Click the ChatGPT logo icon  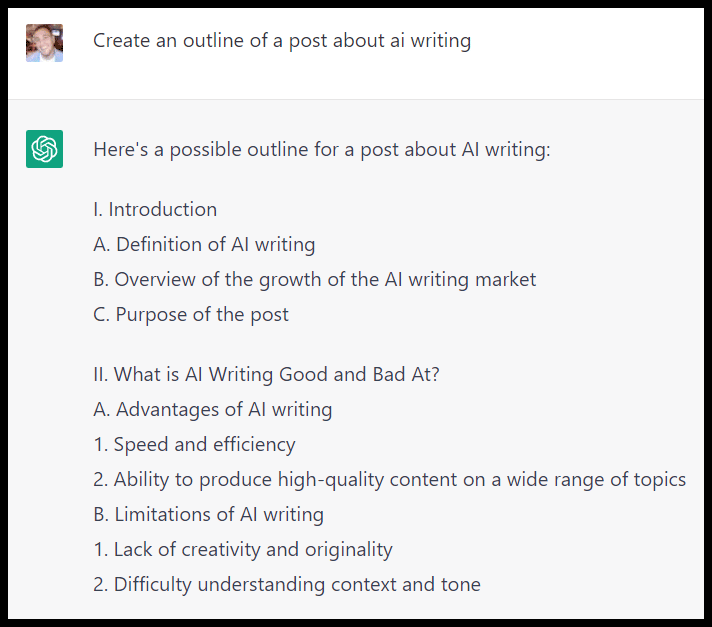[x=44, y=149]
